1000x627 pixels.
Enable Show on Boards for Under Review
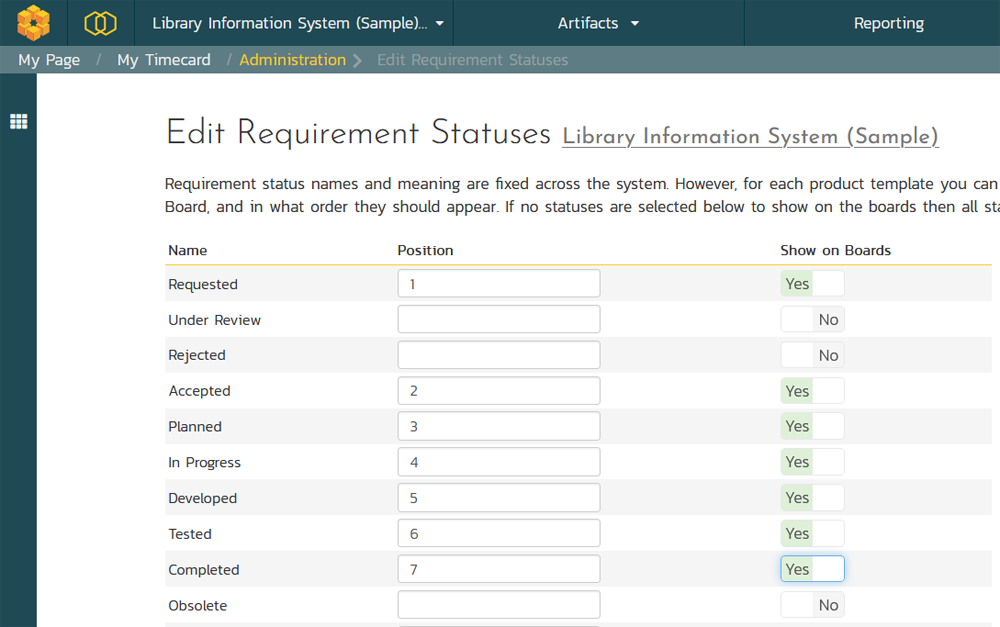(812, 320)
